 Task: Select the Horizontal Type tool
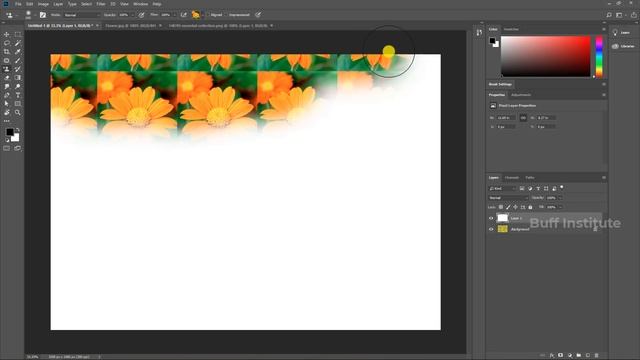coord(18,95)
